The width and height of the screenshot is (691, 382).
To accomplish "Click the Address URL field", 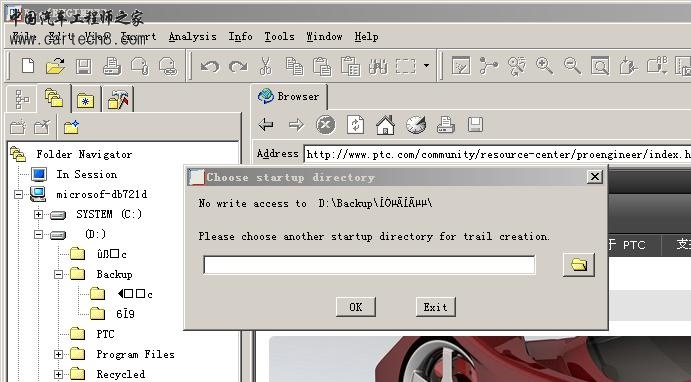I will pyautogui.click(x=497, y=154).
